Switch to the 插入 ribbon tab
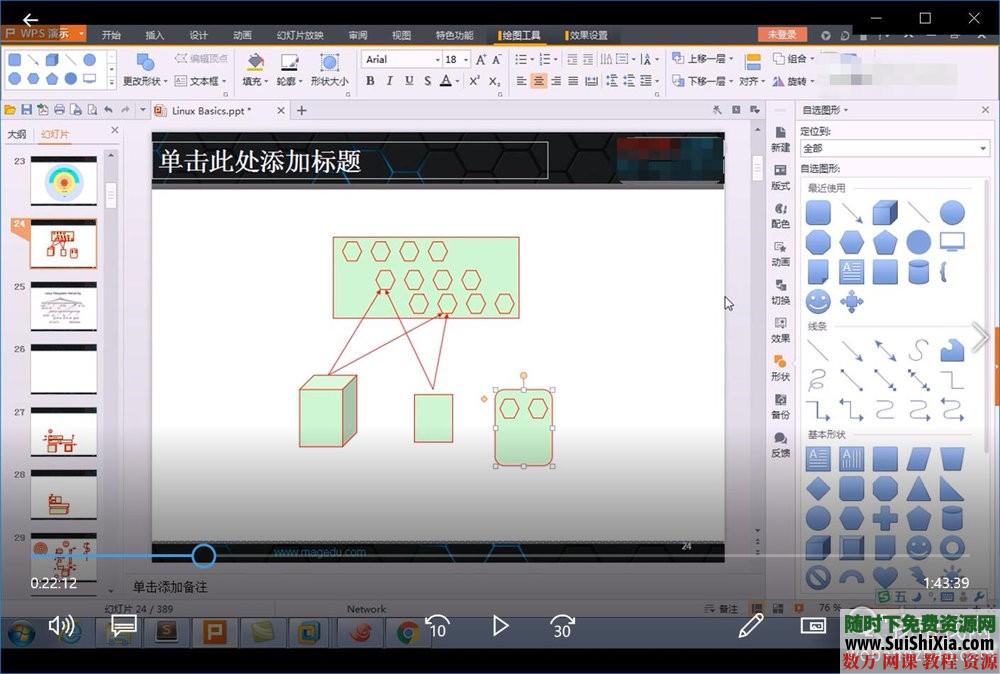Image resolution: width=1000 pixels, height=674 pixels. tap(155, 35)
